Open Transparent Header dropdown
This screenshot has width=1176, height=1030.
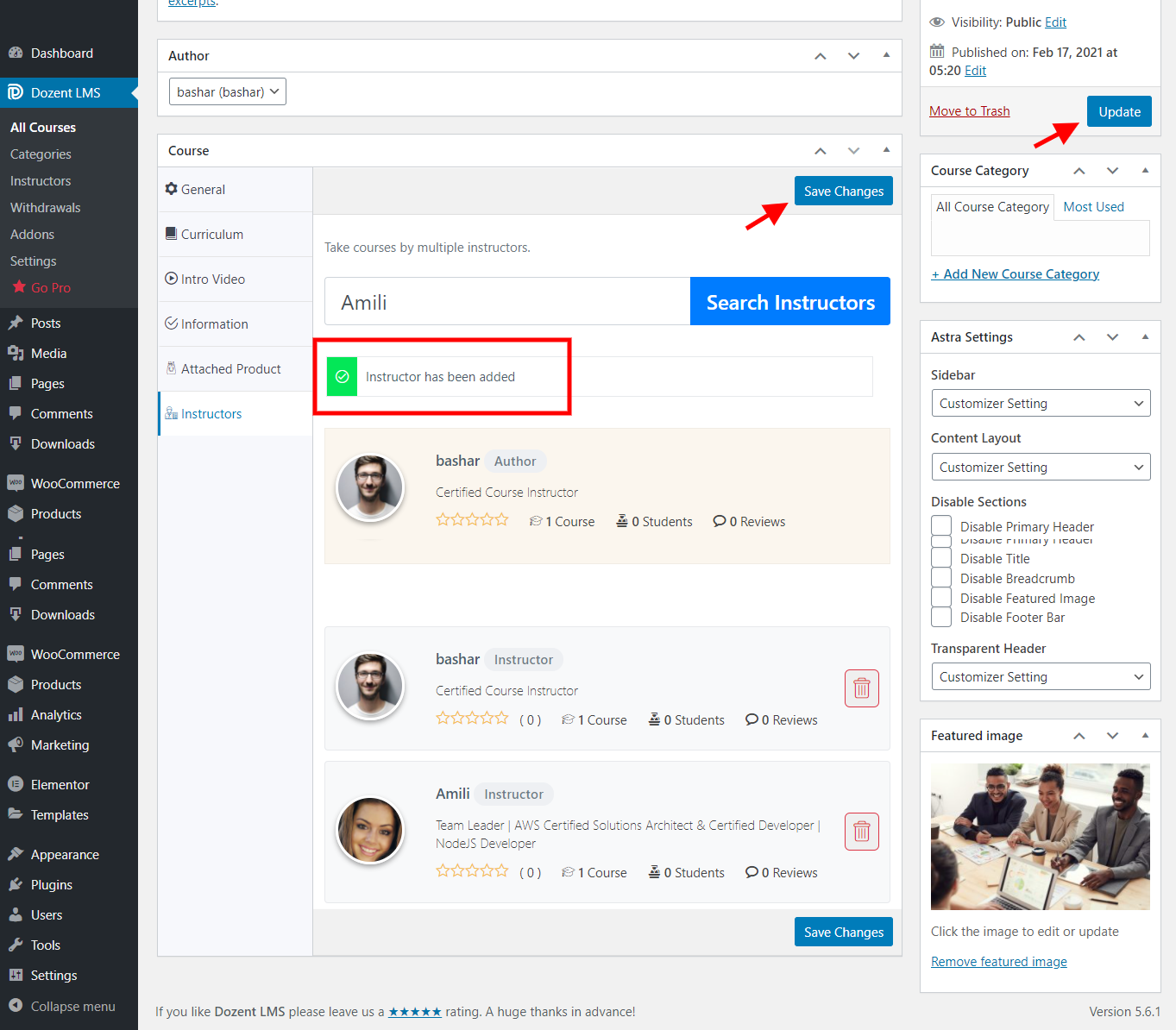[1041, 676]
